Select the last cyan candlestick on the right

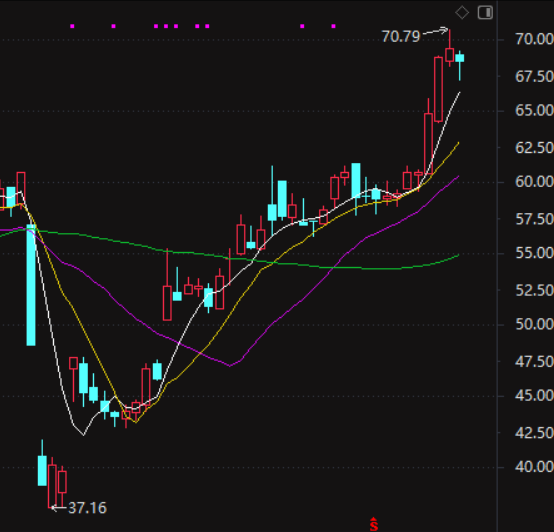pos(460,66)
